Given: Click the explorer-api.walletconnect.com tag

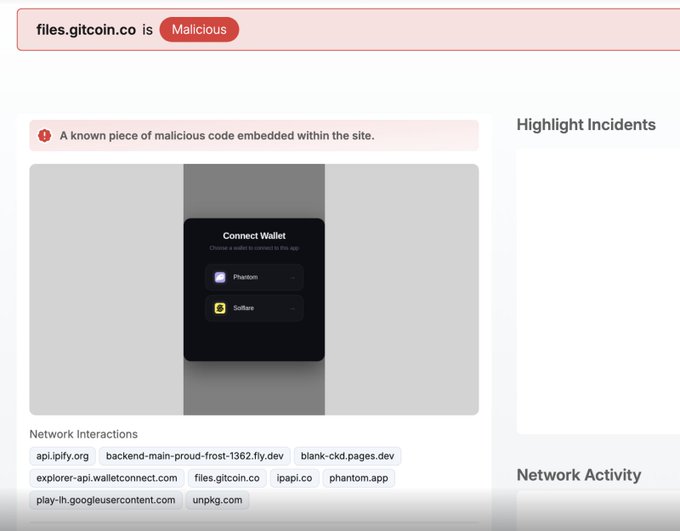Looking at the screenshot, I should click(x=107, y=478).
